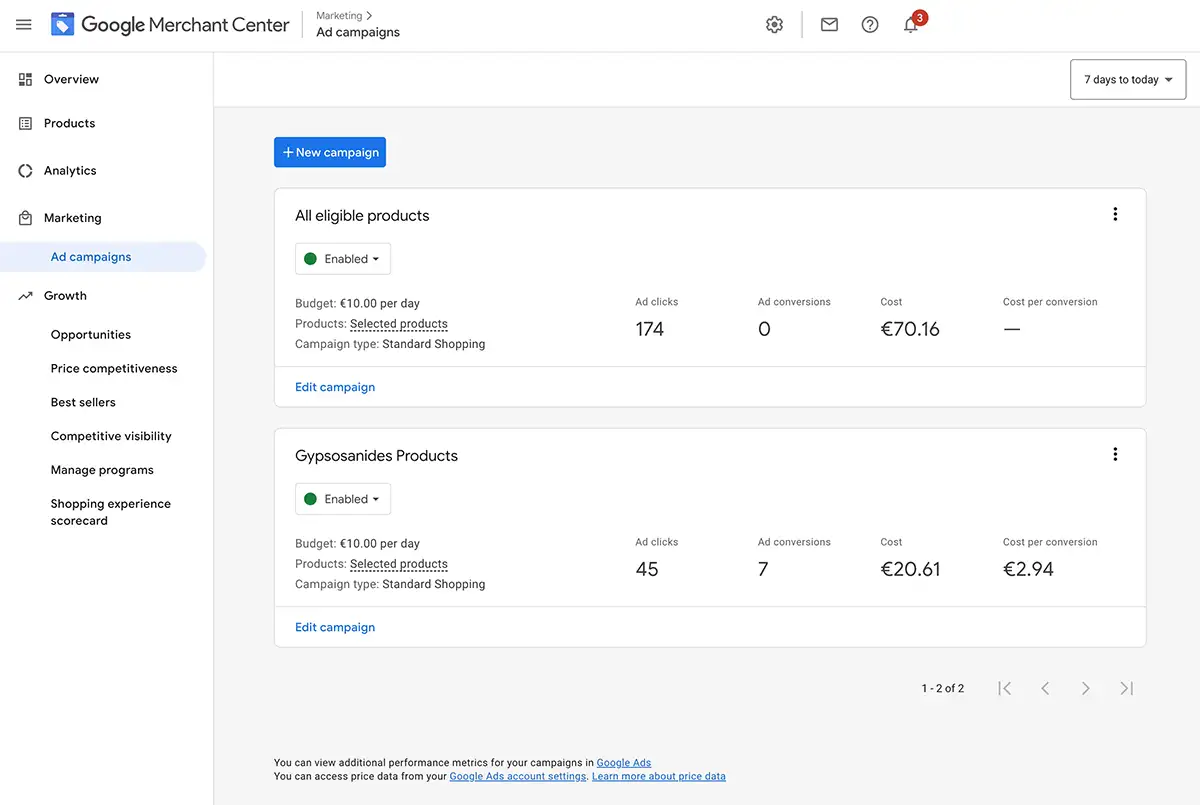1200x805 pixels.
Task: Open more options for All eligible products
Action: pyautogui.click(x=1115, y=214)
